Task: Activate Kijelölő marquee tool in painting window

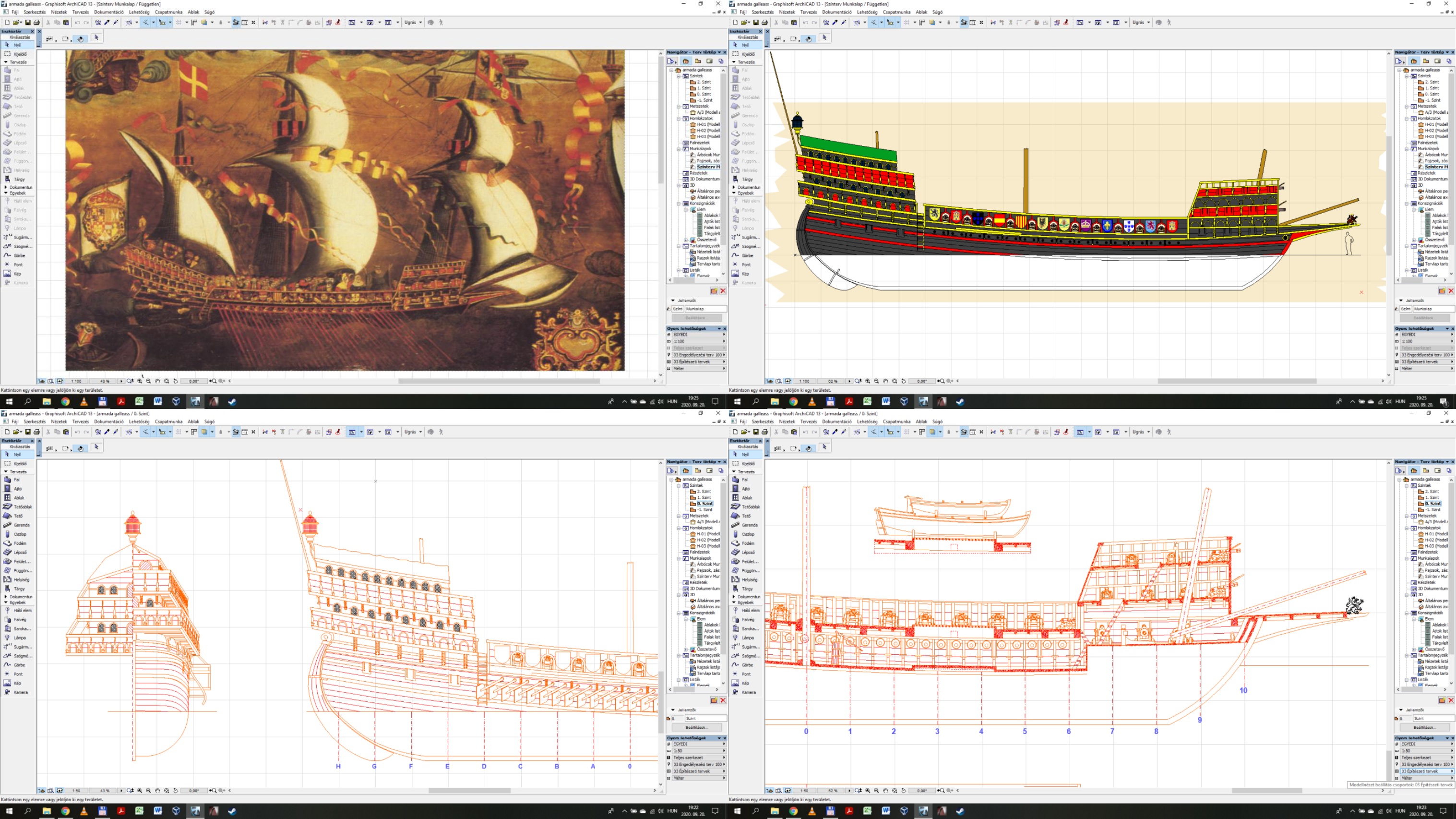Action: pyautogui.click(x=17, y=54)
